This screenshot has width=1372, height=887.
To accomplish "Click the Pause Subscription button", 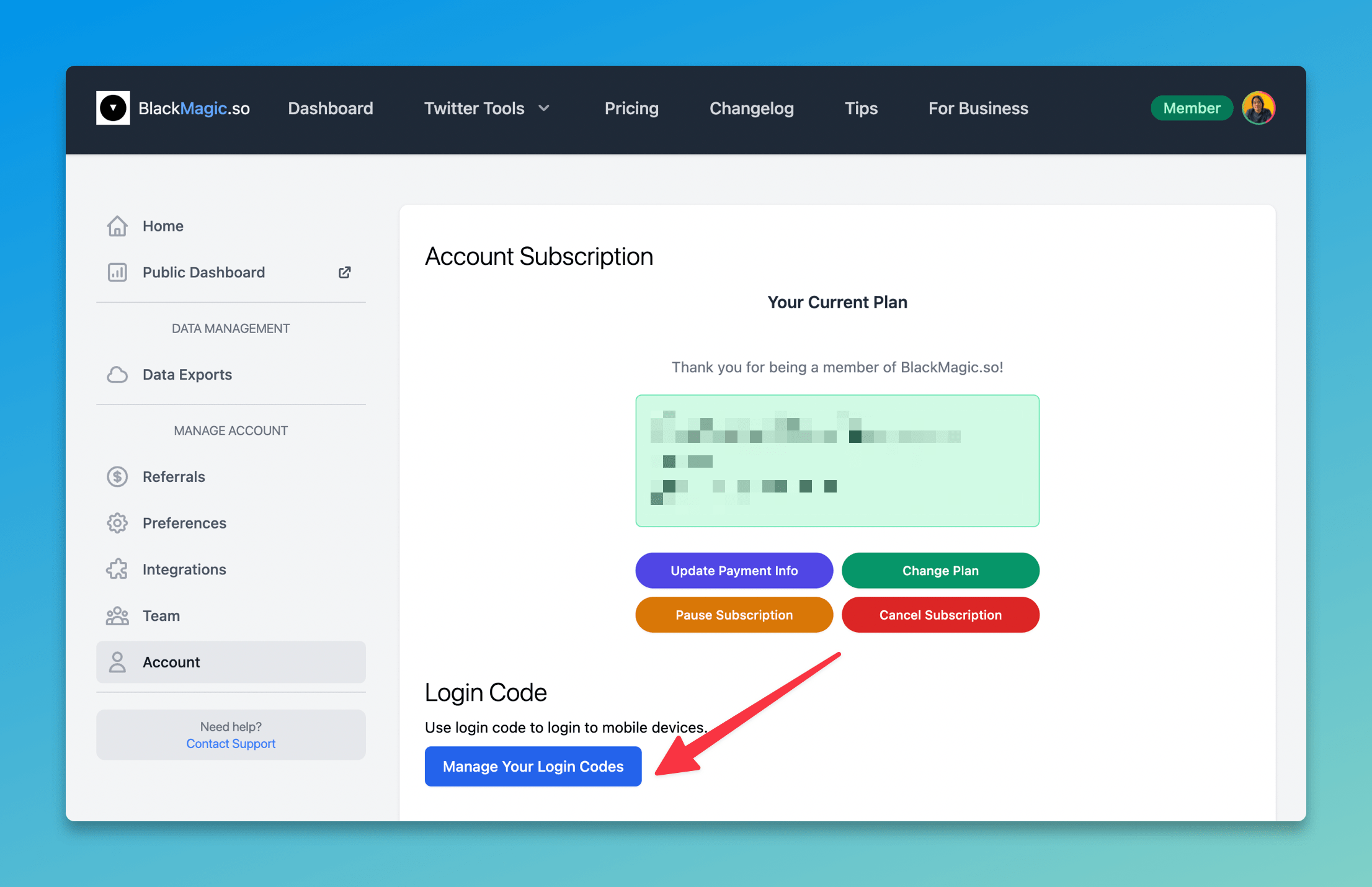I will coord(734,615).
